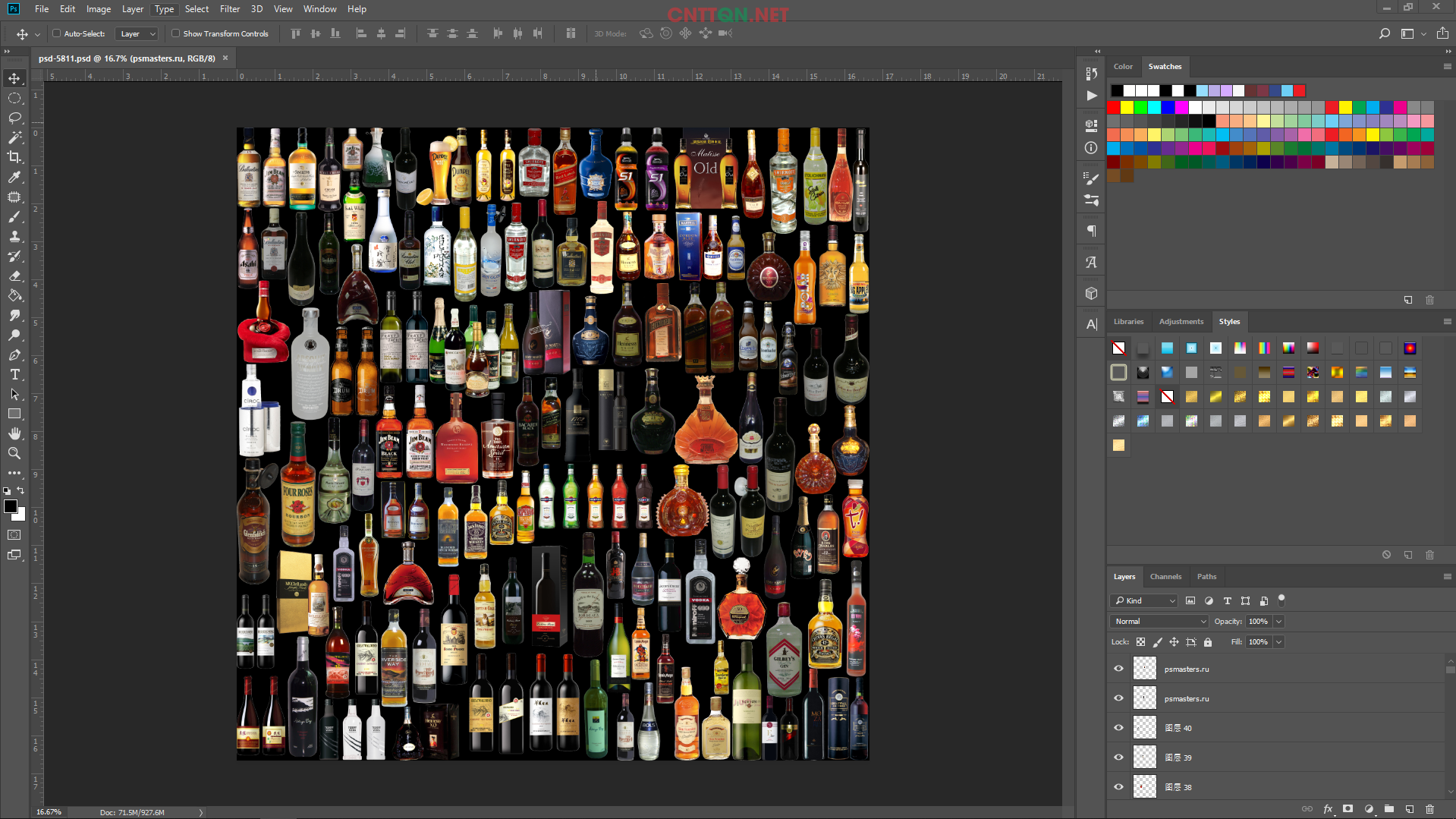Select the Paint Bucket tool
1456x819 pixels.
[14, 295]
